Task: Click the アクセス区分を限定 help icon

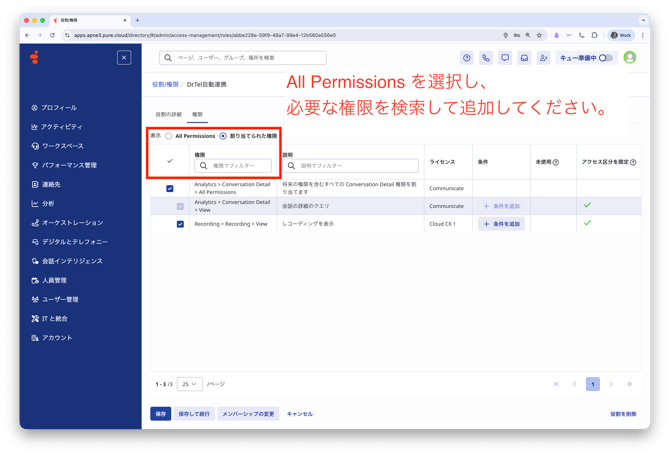Action: click(x=633, y=162)
